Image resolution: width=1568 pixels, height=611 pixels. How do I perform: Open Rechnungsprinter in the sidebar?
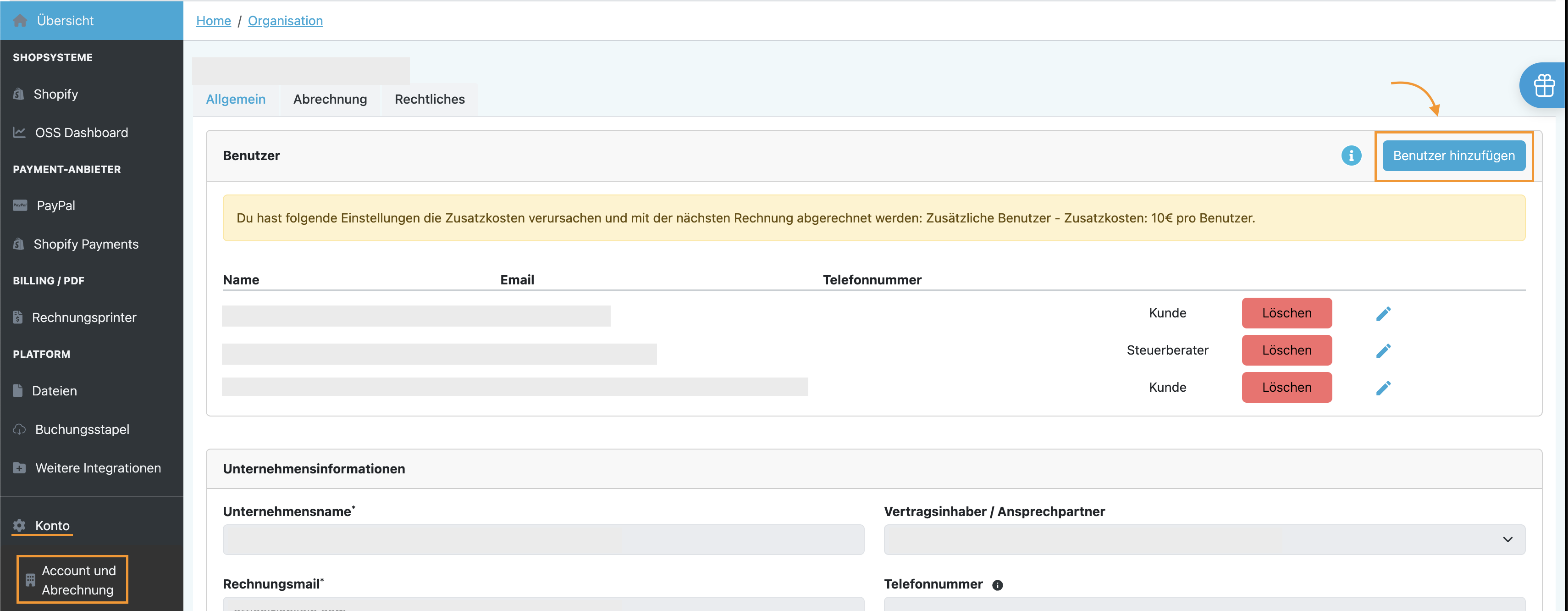pyautogui.click(x=83, y=318)
